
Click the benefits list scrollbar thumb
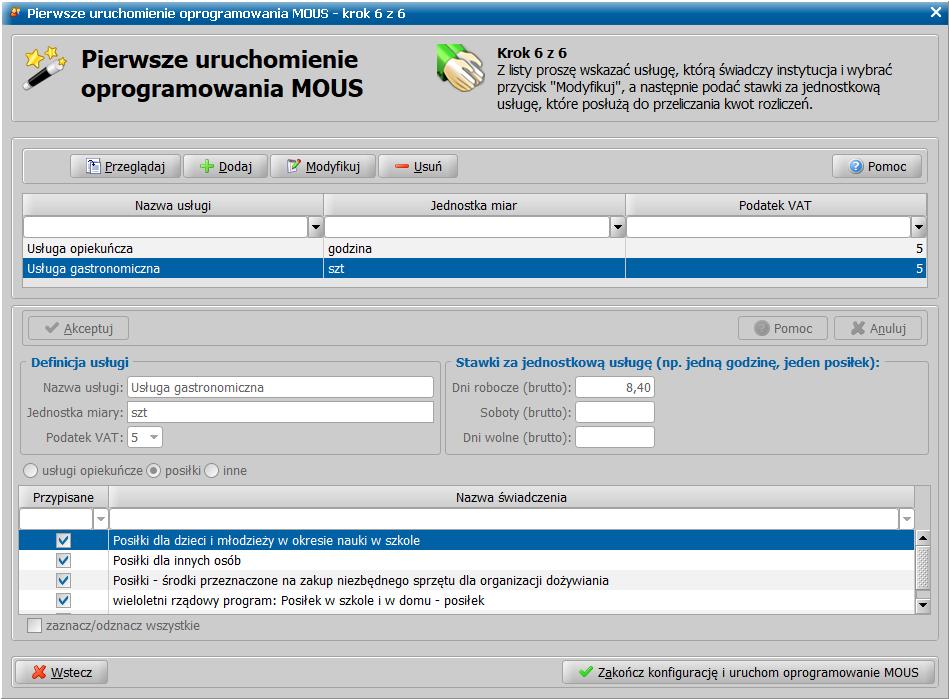tap(922, 568)
